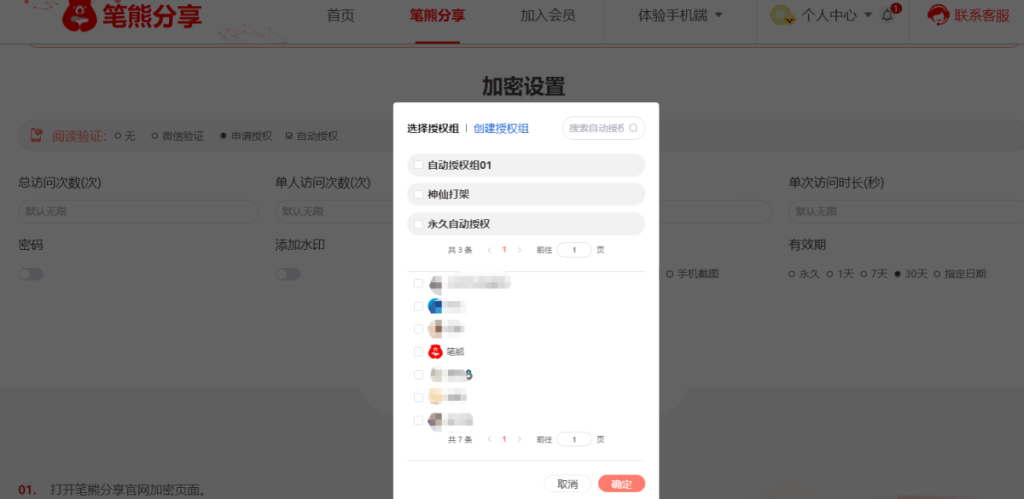Open the 加入会员 nav item
Viewport: 1024px width, 499px height.
(548, 16)
